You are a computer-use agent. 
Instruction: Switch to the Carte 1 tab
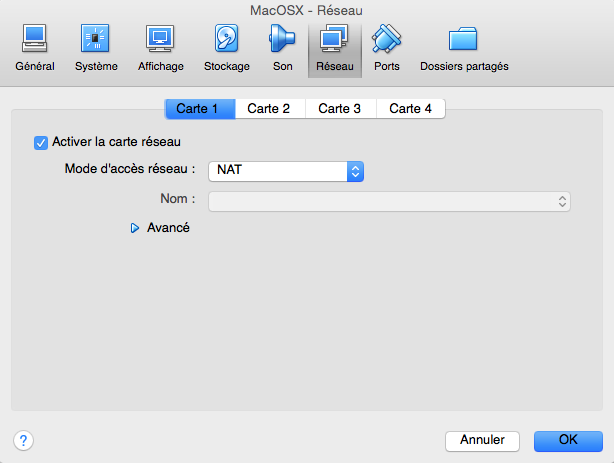pos(200,109)
